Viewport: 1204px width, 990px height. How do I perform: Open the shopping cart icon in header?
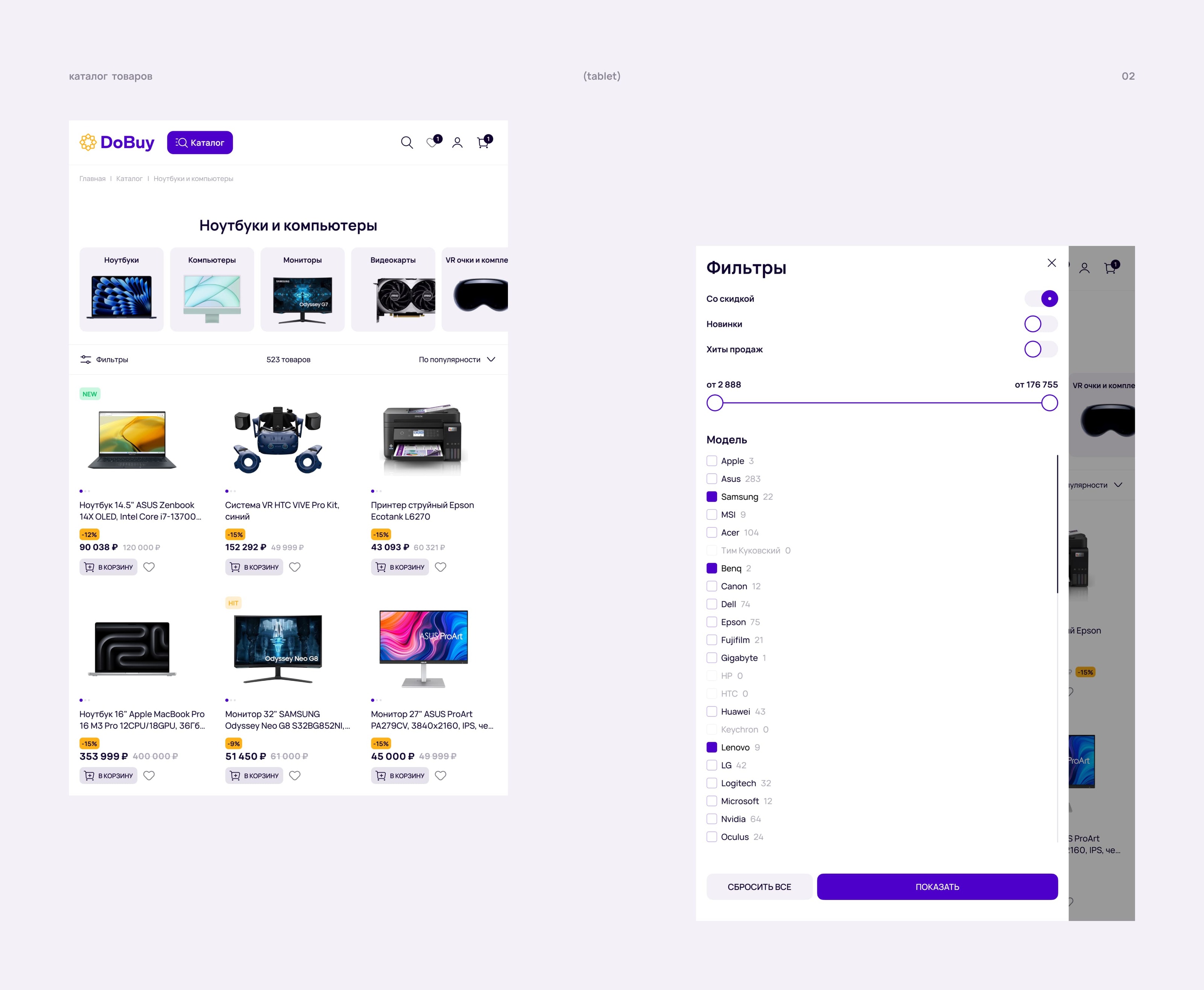[x=483, y=143]
